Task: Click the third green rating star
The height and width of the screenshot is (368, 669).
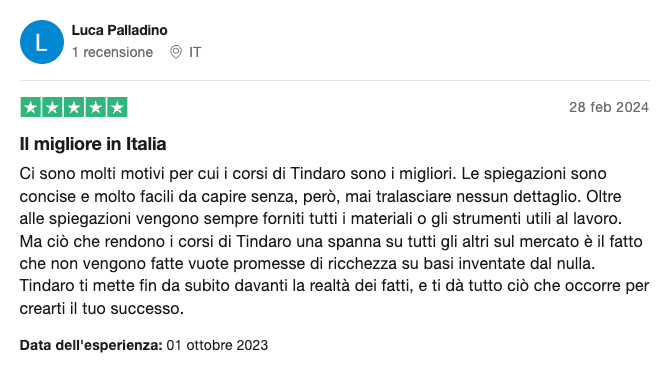Action: tap(74, 107)
